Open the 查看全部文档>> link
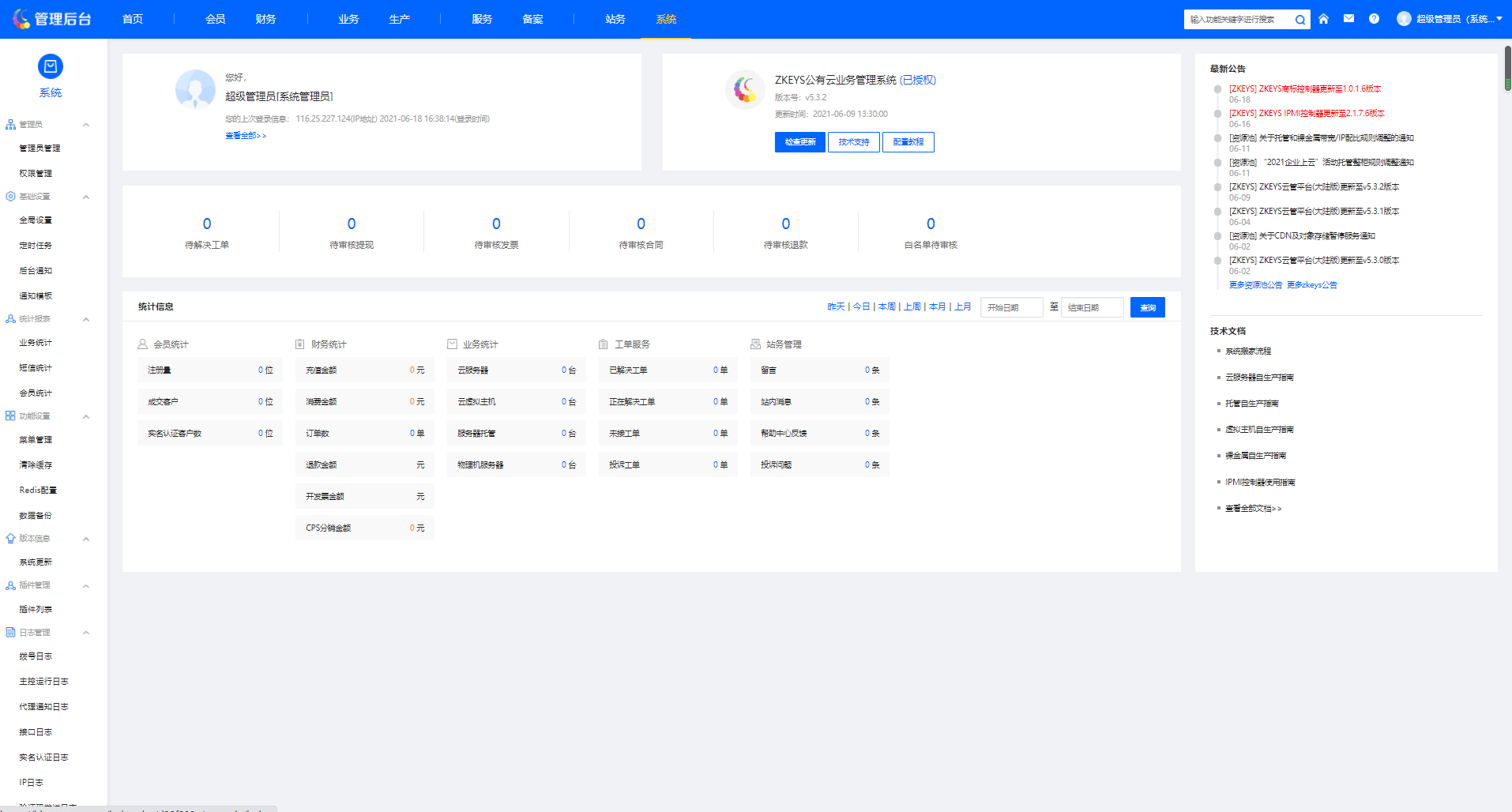The image size is (1512, 812). 1253,509
